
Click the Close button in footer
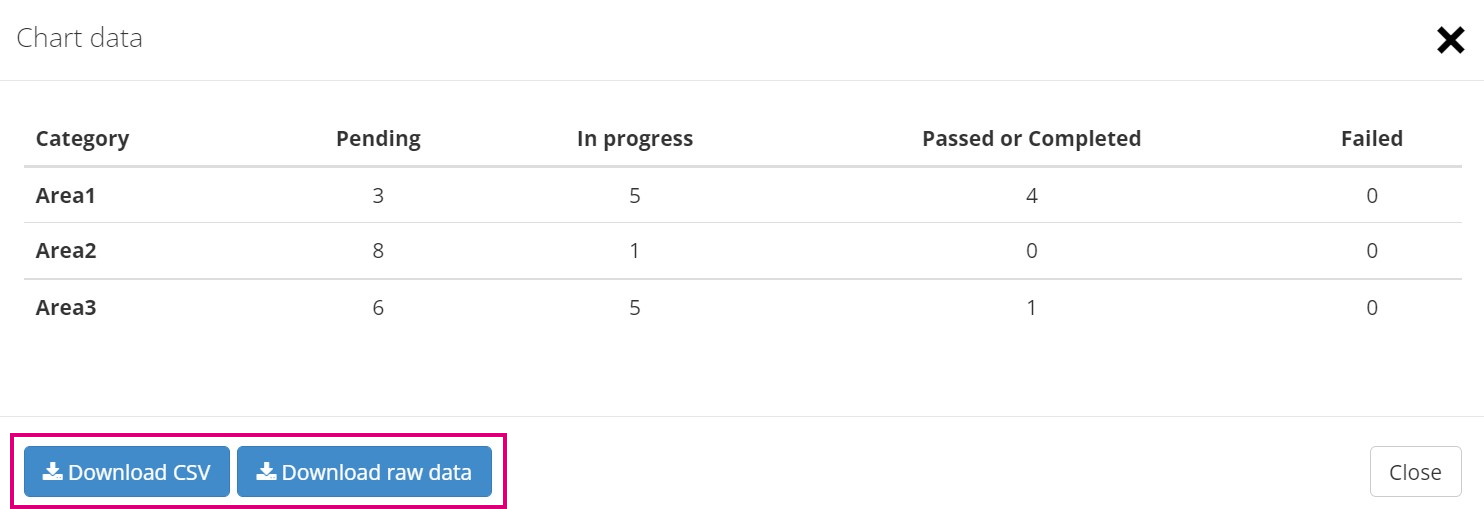(x=1415, y=472)
